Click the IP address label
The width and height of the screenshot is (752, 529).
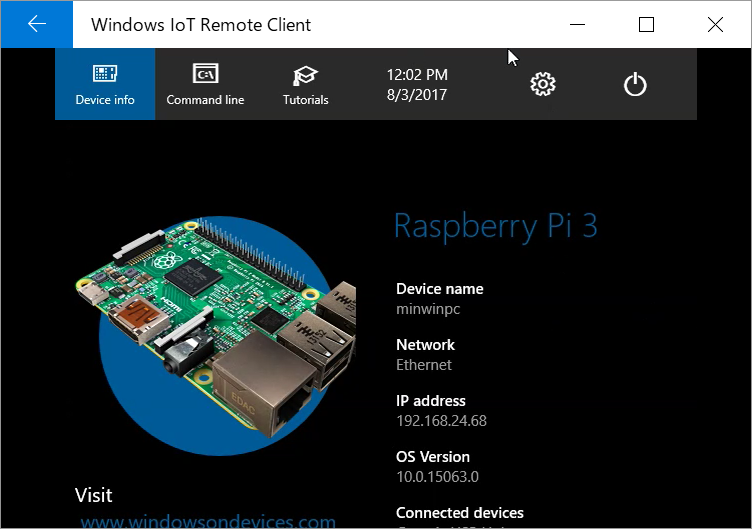(x=431, y=400)
